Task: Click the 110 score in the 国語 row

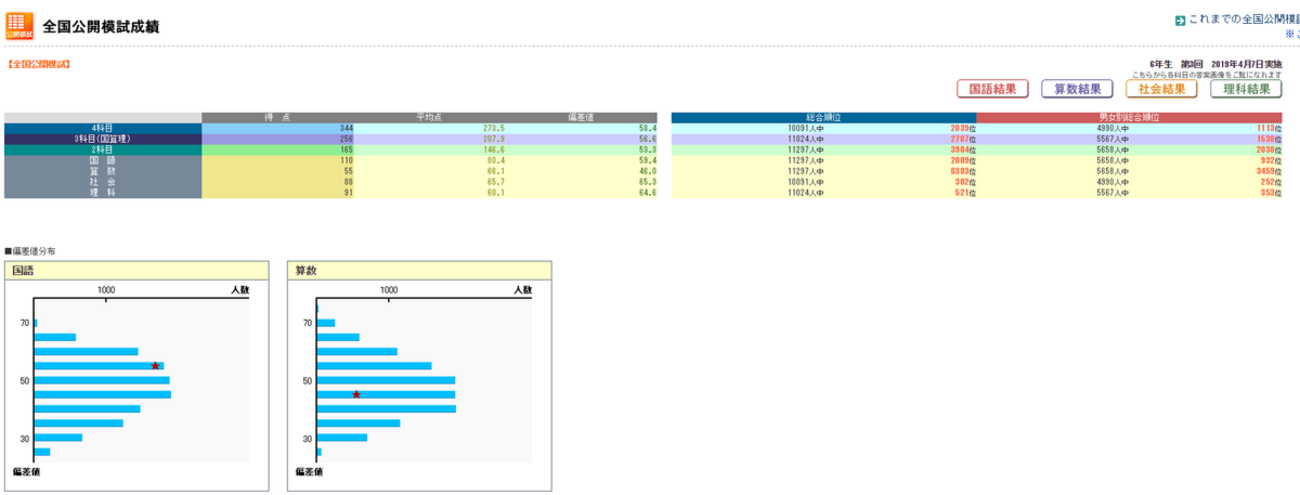Action: 346,160
